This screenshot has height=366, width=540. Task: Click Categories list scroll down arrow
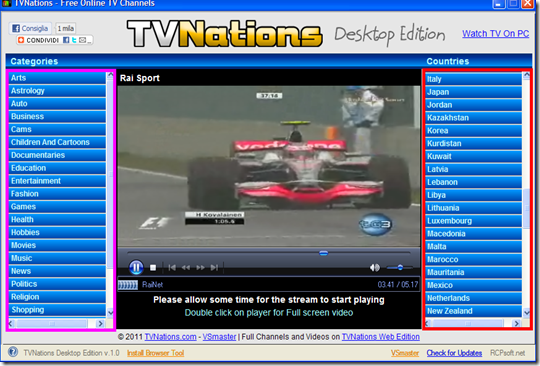coord(110,313)
